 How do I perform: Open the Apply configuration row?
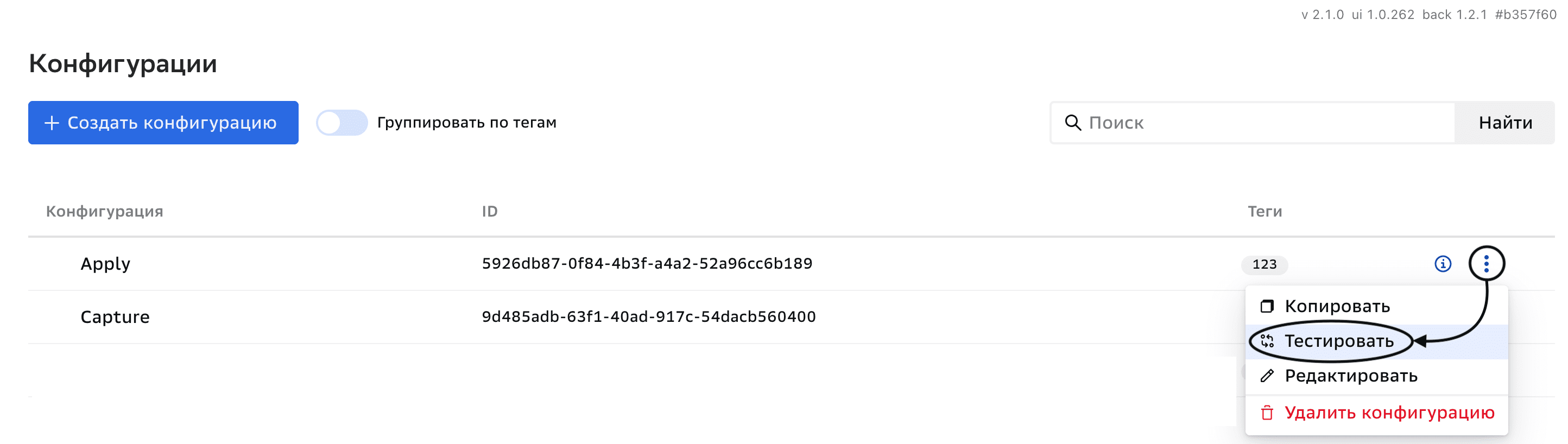(105, 264)
